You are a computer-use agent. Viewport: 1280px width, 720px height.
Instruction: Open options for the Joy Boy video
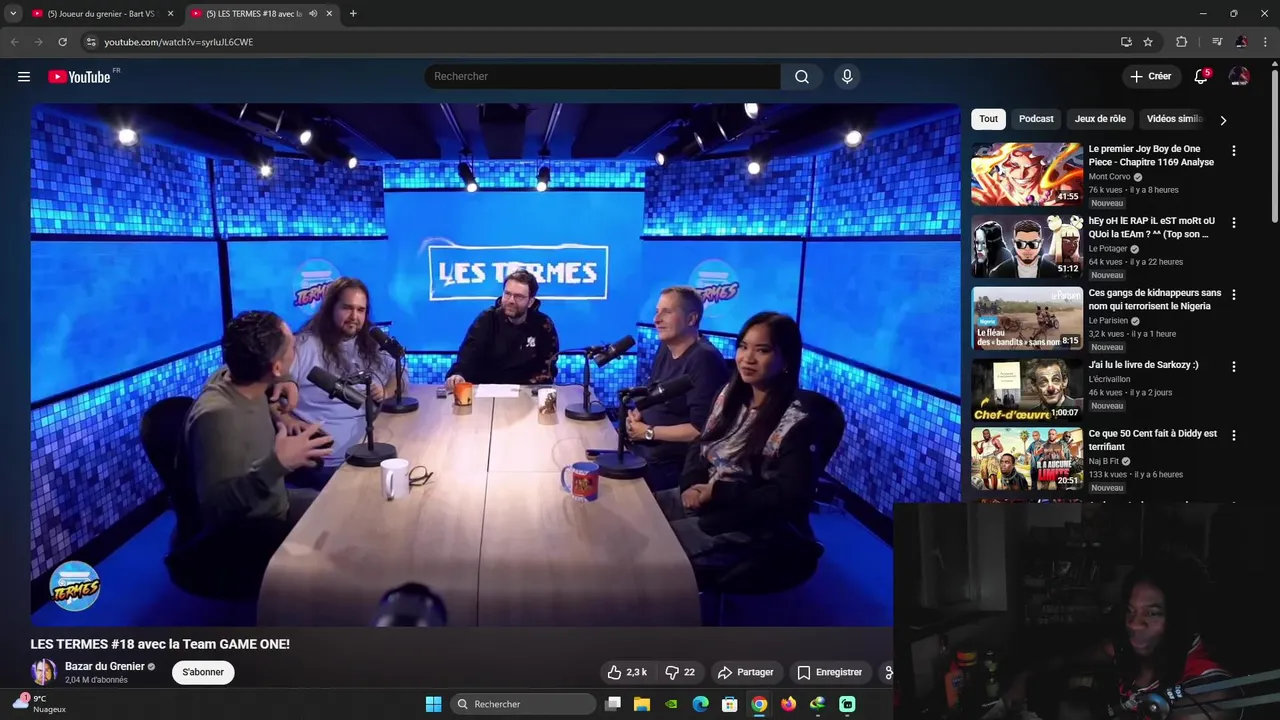pos(1233,151)
